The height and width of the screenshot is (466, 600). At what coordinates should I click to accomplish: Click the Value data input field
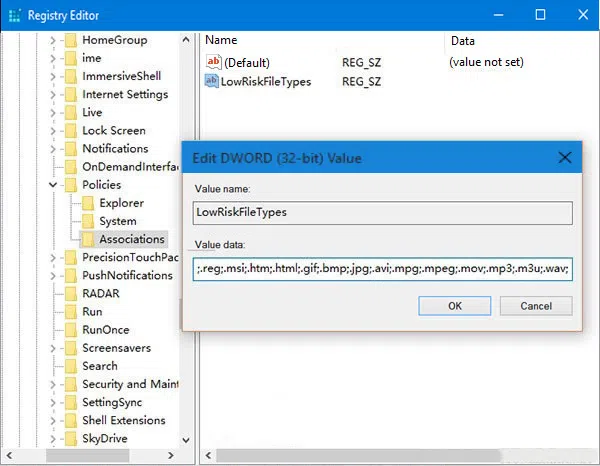[x=383, y=269]
